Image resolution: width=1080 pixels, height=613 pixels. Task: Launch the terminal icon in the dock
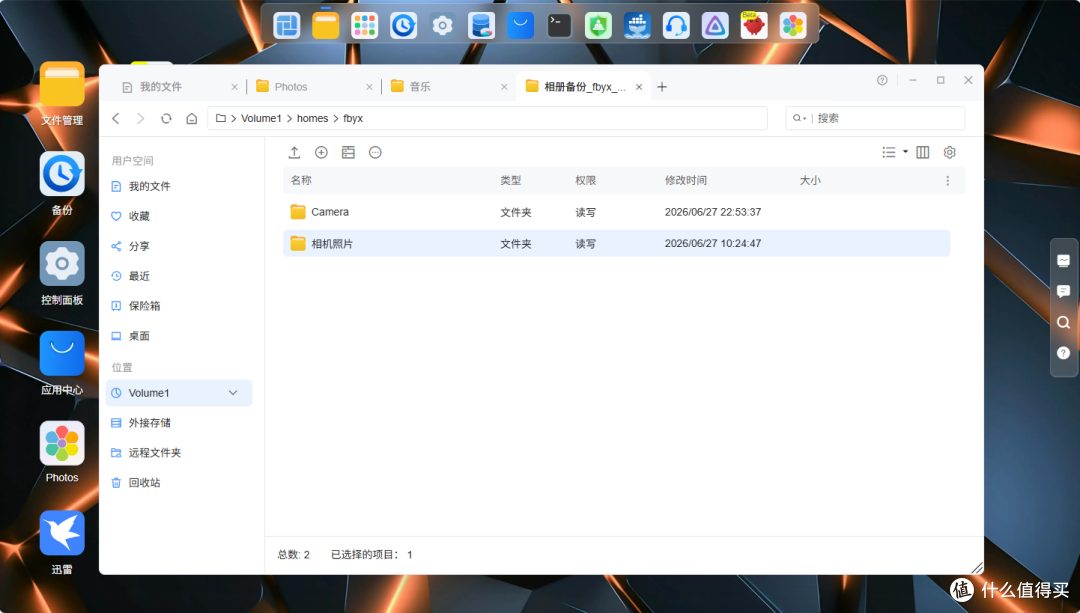tap(559, 25)
